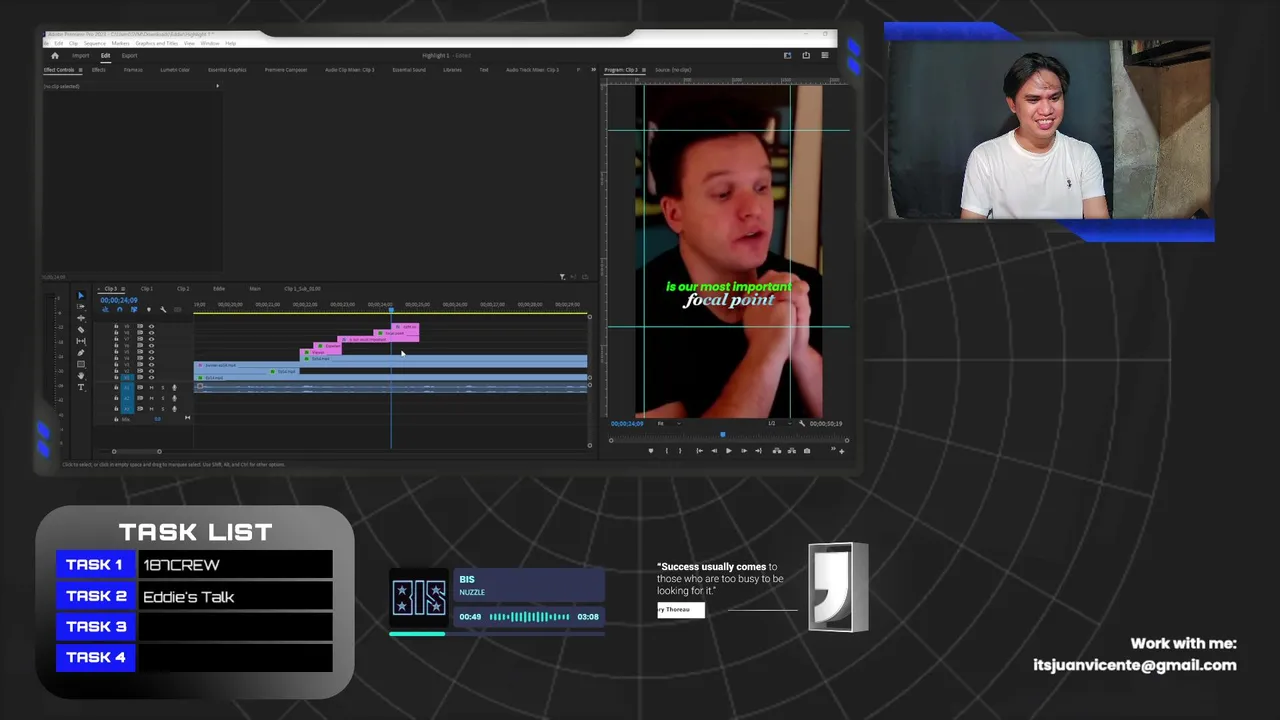
Task: Toggle timeline Snap magnet icon
Action: coord(119,309)
